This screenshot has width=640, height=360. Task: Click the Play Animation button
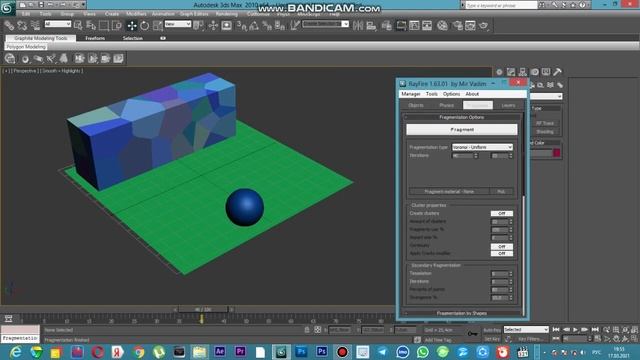[576, 329]
